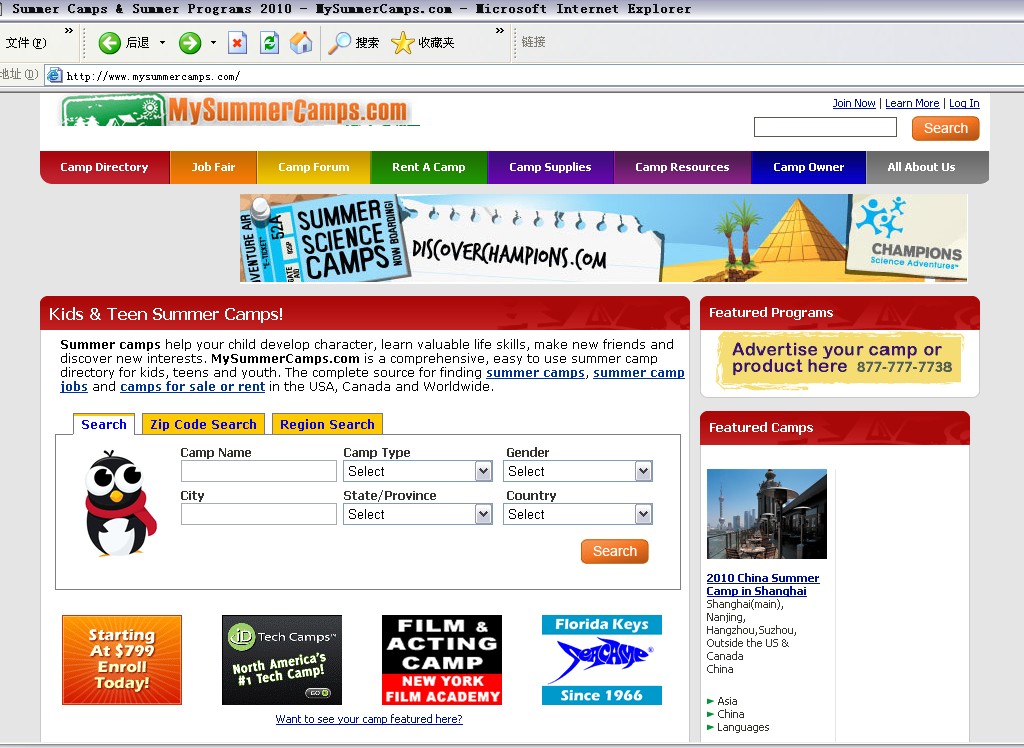Open the Camp Forum nav tab

coord(314,167)
